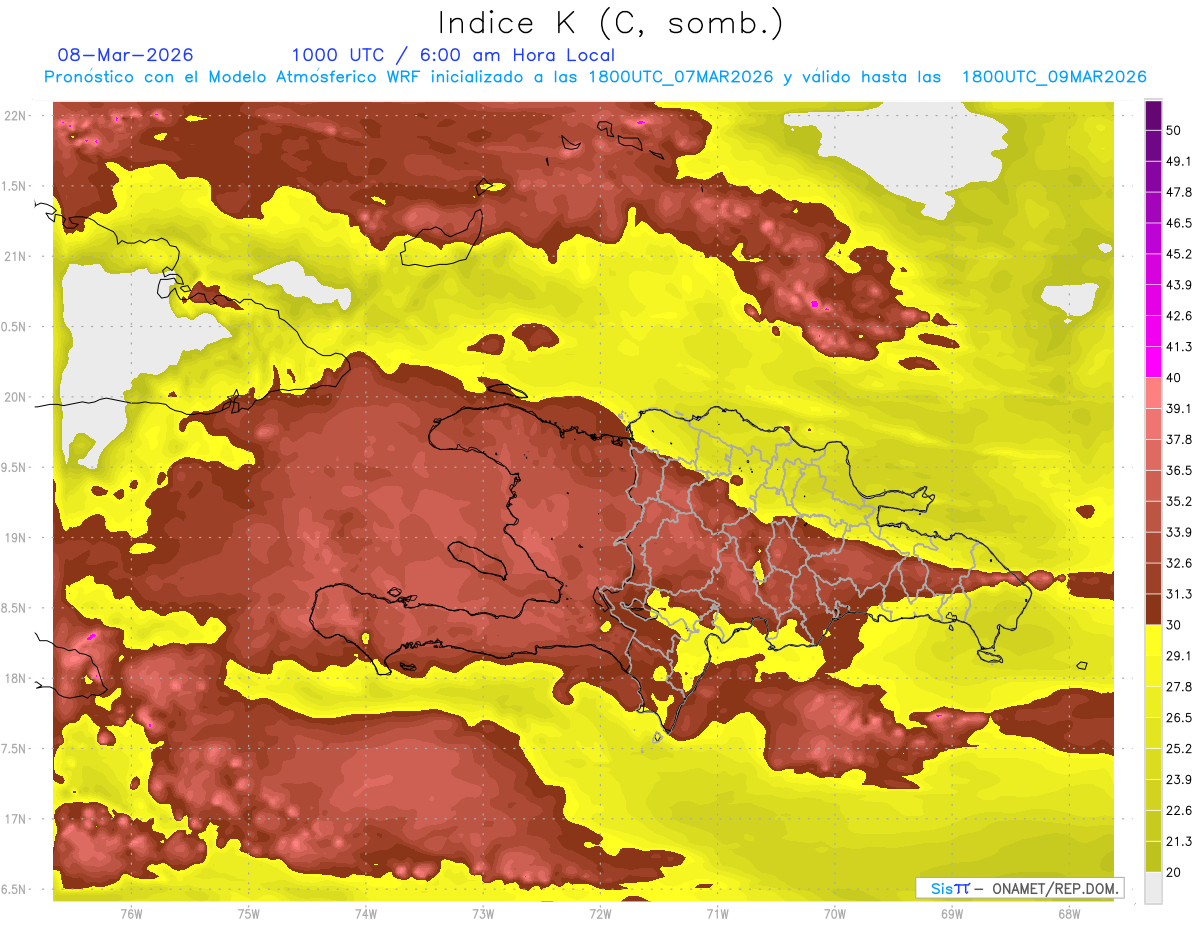
Task: Click the gray swatch below 20 on colorbar
Action: coord(1153,888)
